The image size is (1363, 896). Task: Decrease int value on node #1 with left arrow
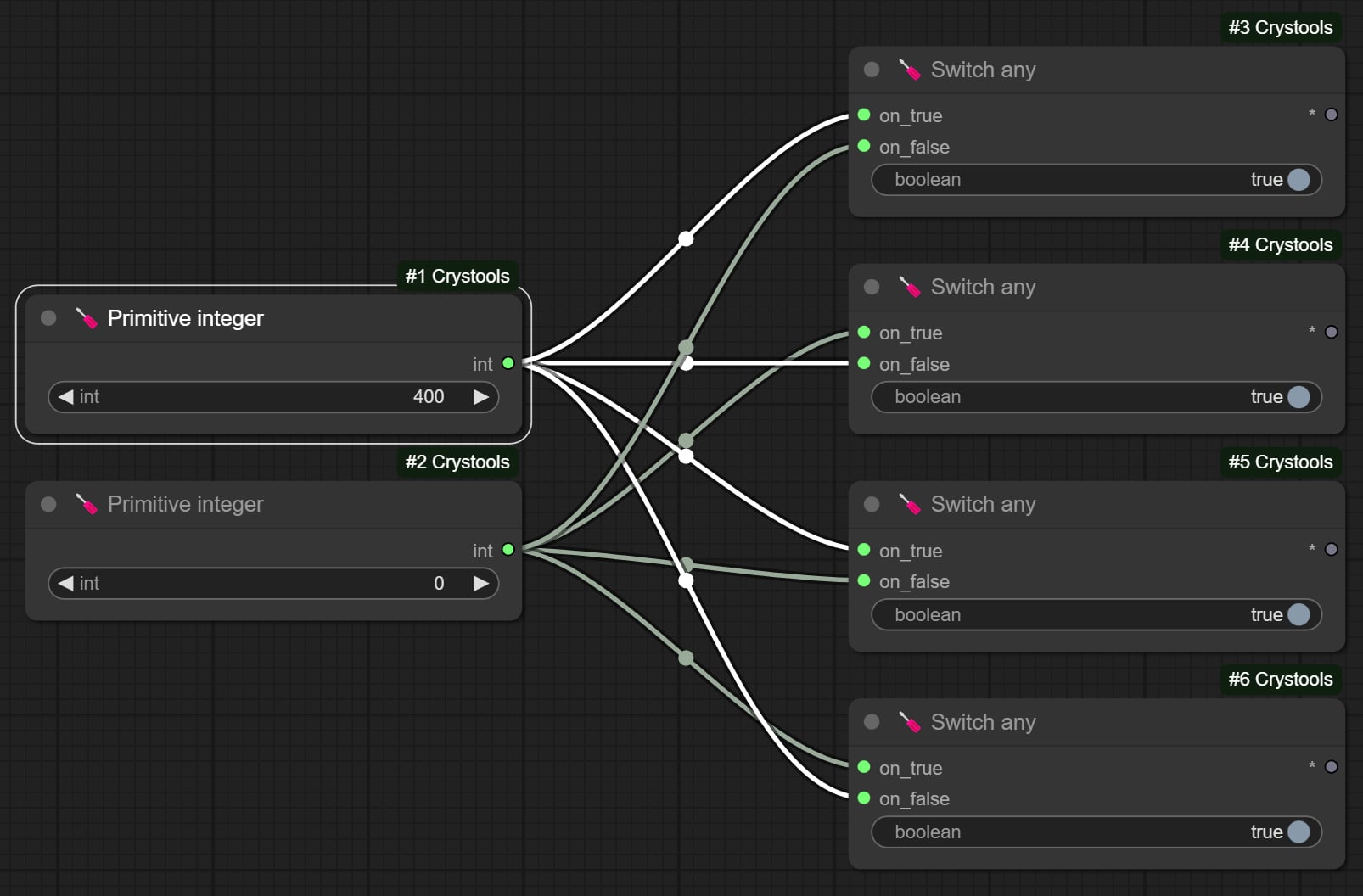65,396
